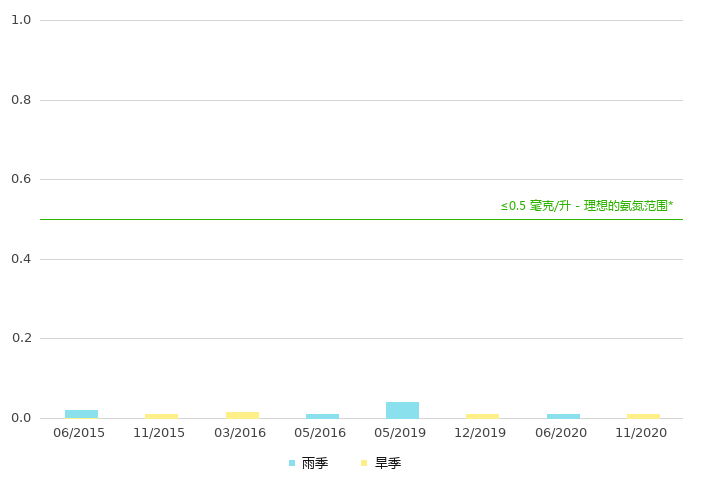Select the yellow bar for 12/2019
The image size is (702, 498).
coord(482,416)
